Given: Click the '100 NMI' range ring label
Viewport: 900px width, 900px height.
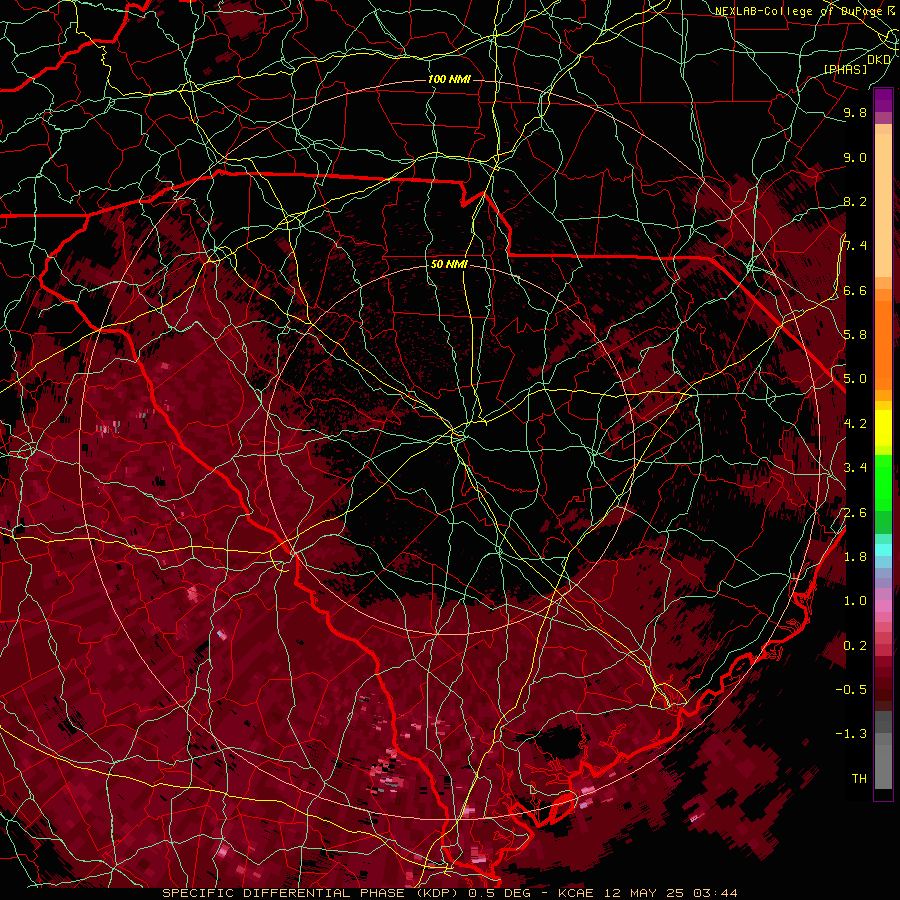Looking at the screenshot, I should [x=449, y=79].
